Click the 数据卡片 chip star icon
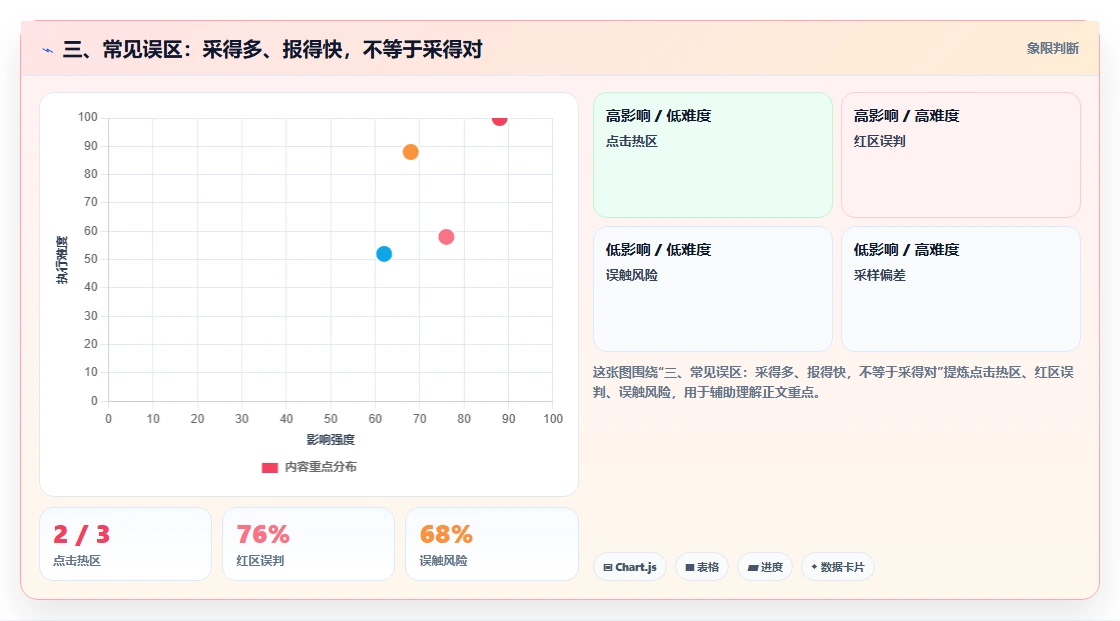The image size is (1120, 621). [814, 567]
